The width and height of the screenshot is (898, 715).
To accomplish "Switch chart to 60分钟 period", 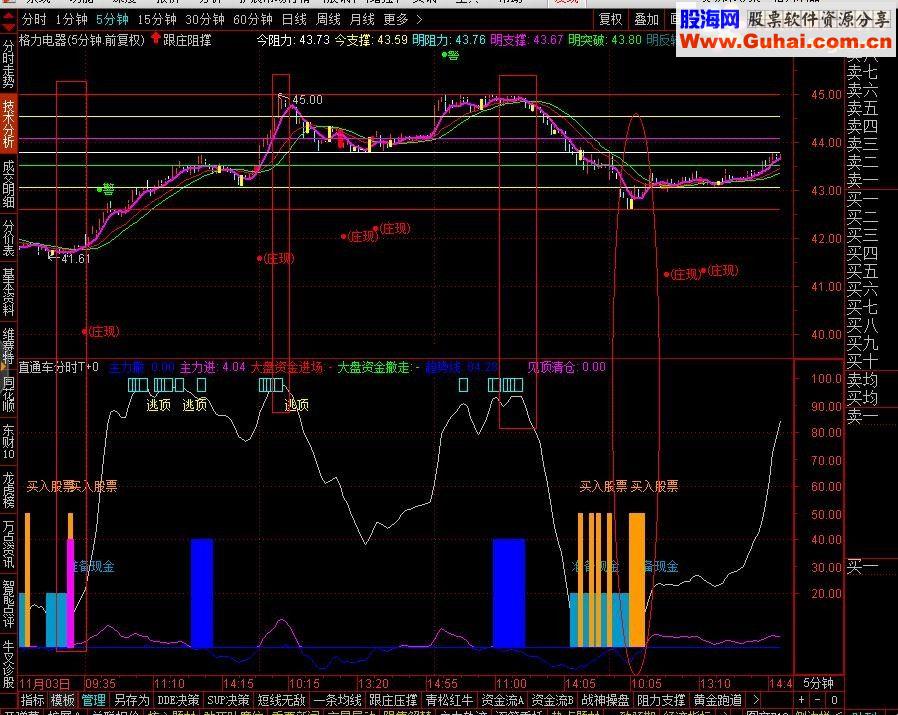I will (x=253, y=19).
